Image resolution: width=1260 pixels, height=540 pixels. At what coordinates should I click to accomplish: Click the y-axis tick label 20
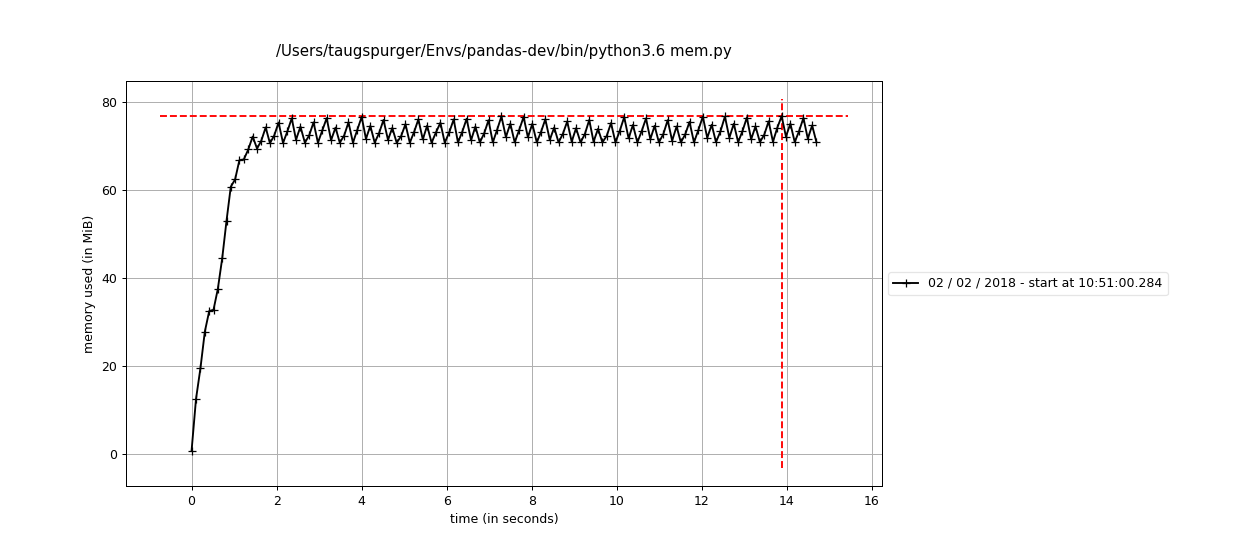click(x=109, y=366)
